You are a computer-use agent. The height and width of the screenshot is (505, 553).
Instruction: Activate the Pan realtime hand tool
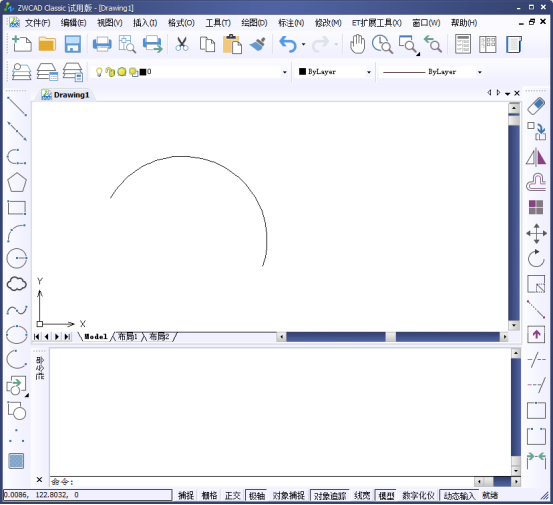357,44
